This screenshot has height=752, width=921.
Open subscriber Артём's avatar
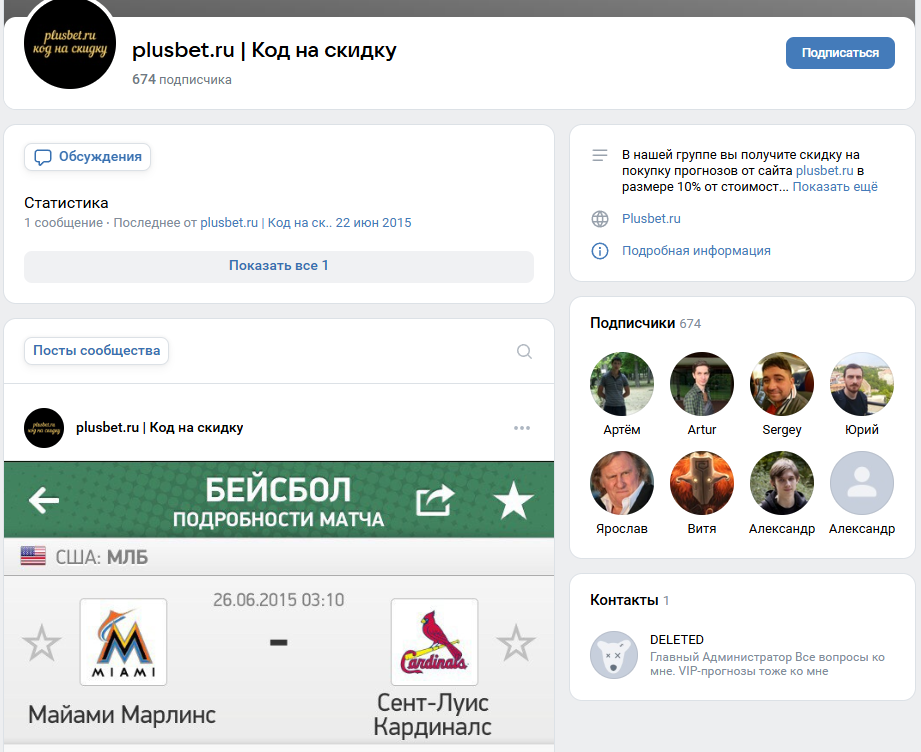622,384
